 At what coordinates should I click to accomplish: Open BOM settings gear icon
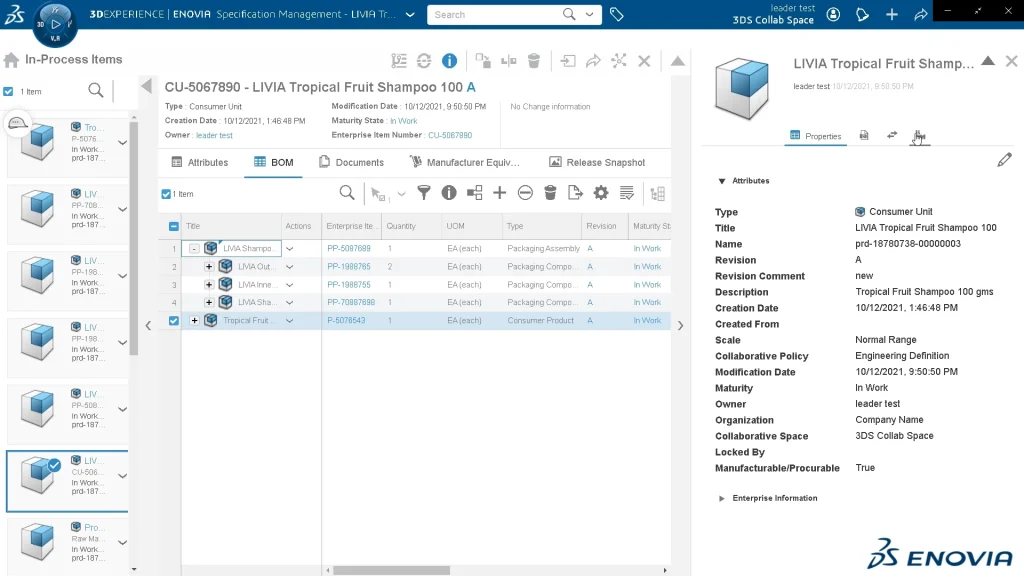[601, 193]
